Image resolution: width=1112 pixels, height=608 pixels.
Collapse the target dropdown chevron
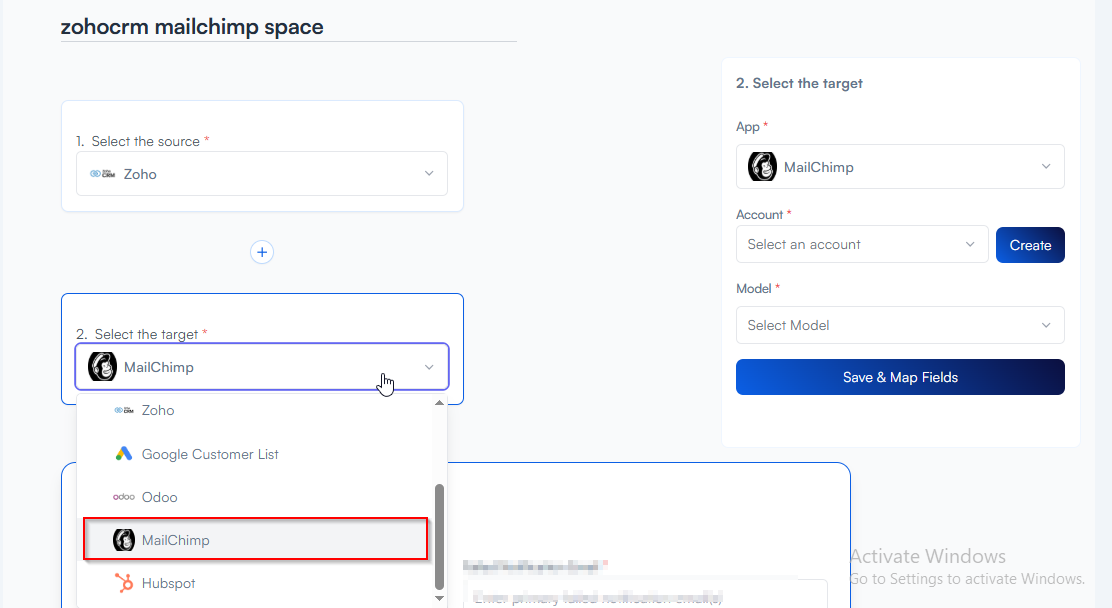pyautogui.click(x=429, y=367)
